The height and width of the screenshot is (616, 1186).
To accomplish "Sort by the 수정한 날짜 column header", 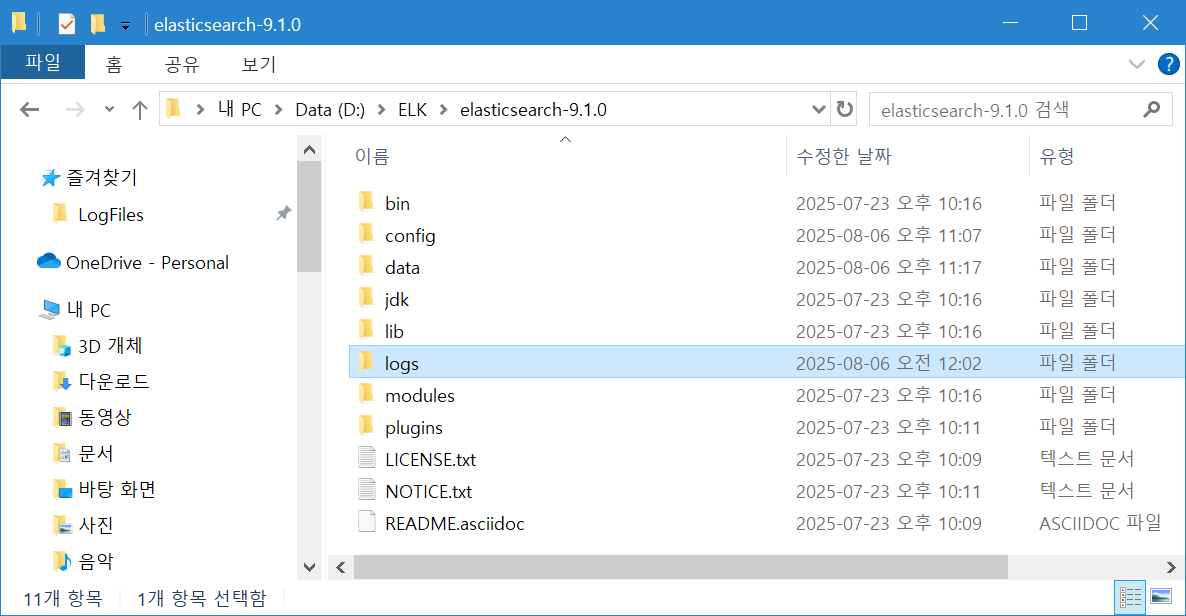I will (844, 157).
